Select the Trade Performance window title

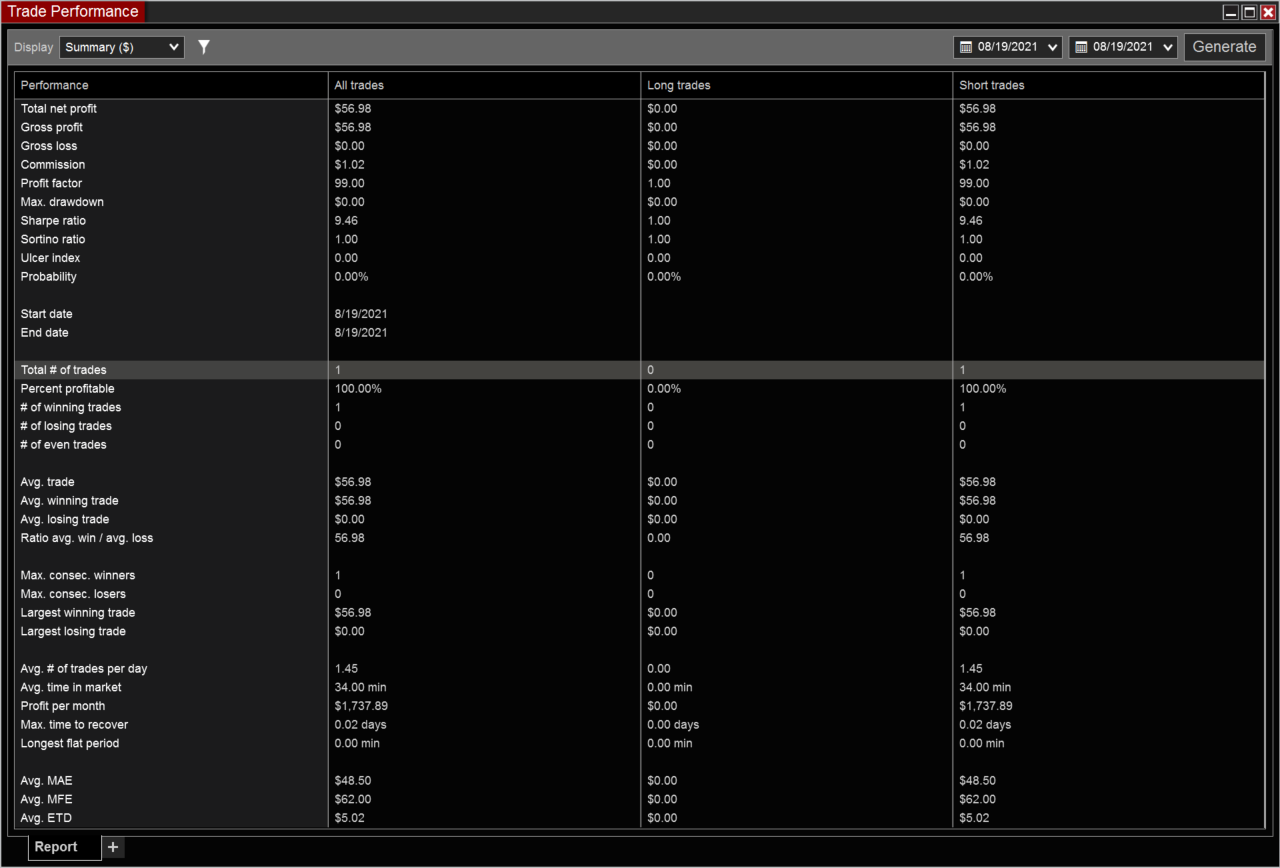(73, 12)
